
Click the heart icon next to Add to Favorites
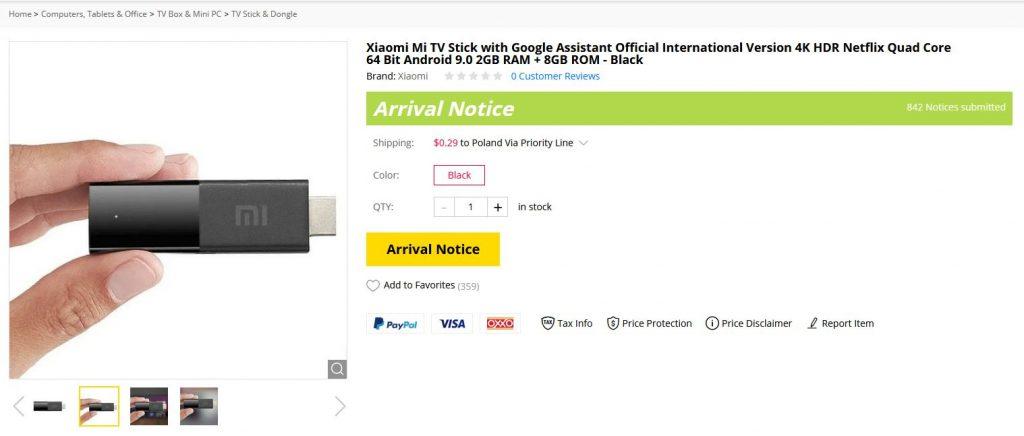[373, 286]
